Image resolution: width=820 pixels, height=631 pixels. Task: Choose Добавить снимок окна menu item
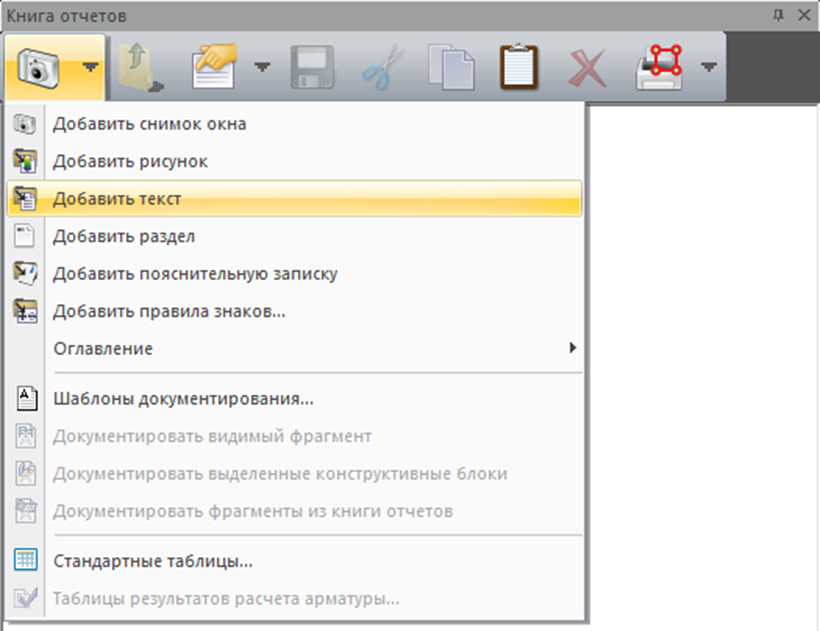tap(294, 124)
